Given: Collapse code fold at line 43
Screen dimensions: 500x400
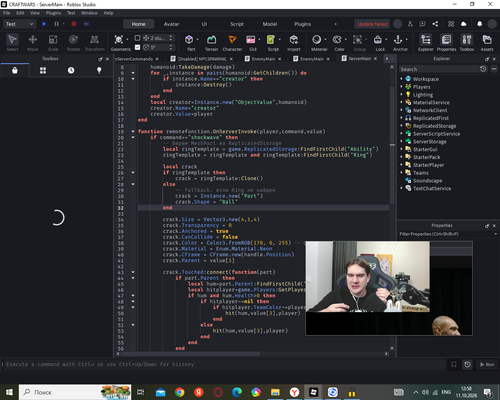Looking at the screenshot, I should 133,272.
